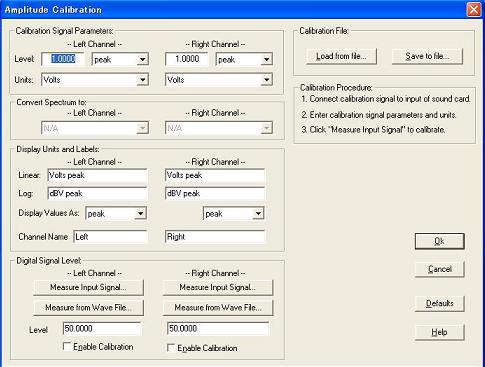Focus left channel calibration Level field
Image resolution: width=485 pixels, height=367 pixels.
point(62,59)
